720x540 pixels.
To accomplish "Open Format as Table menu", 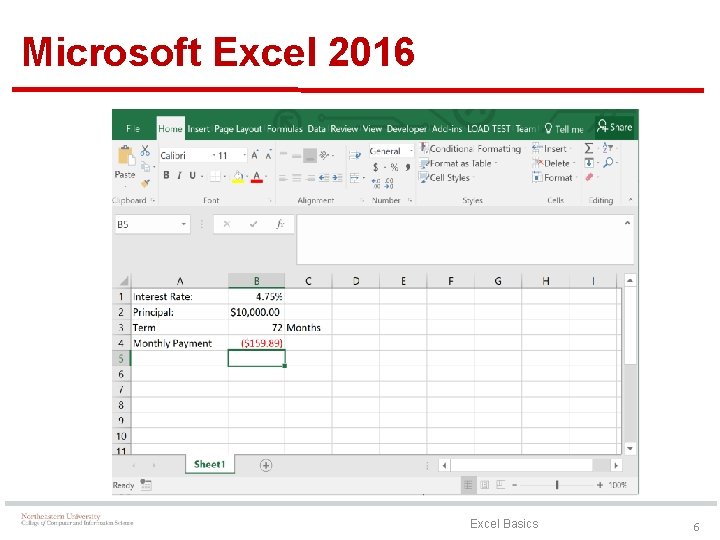I will point(459,163).
